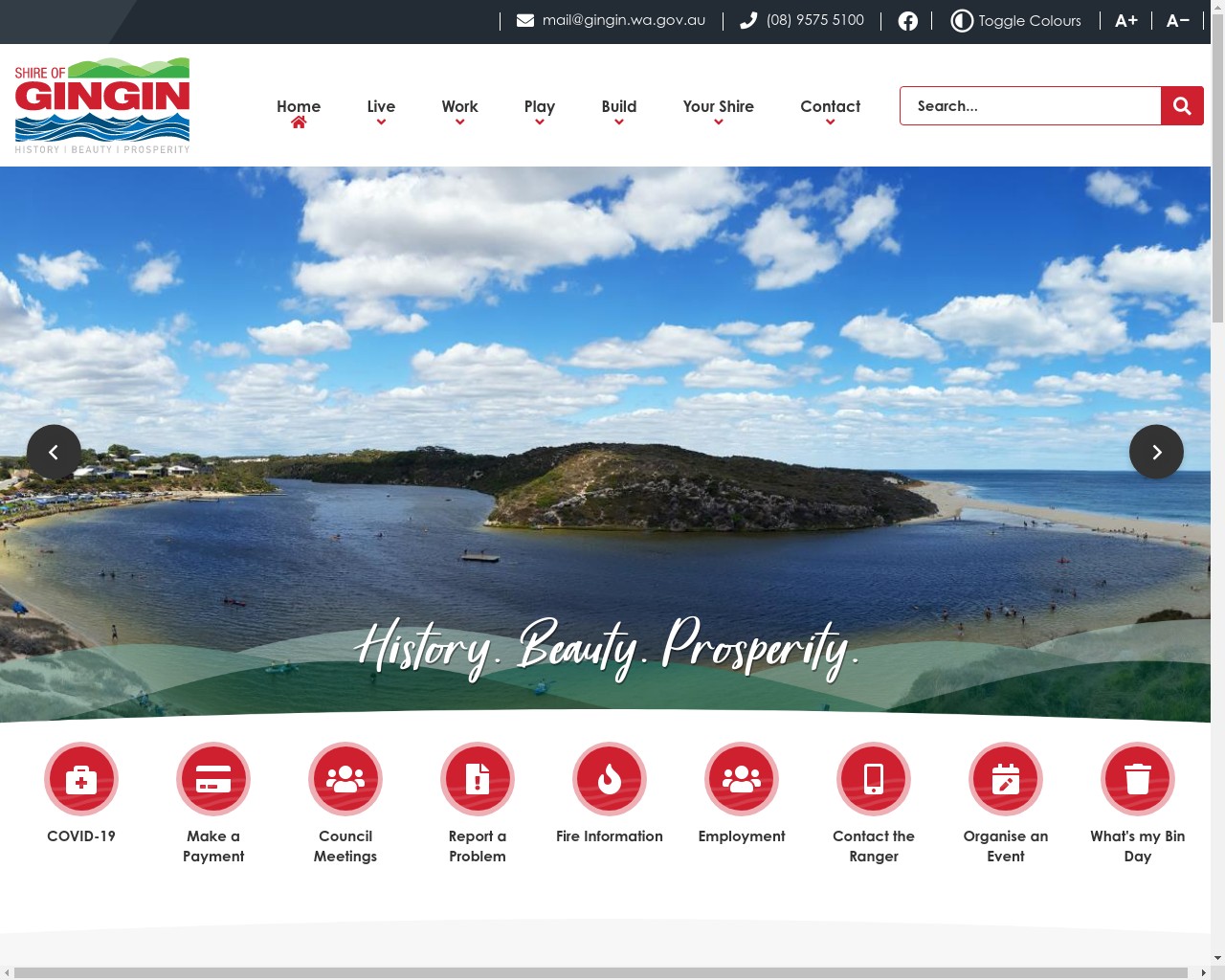This screenshot has height=980, width=1225.
Task: Click the Make a Payment card icon
Action: [213, 779]
